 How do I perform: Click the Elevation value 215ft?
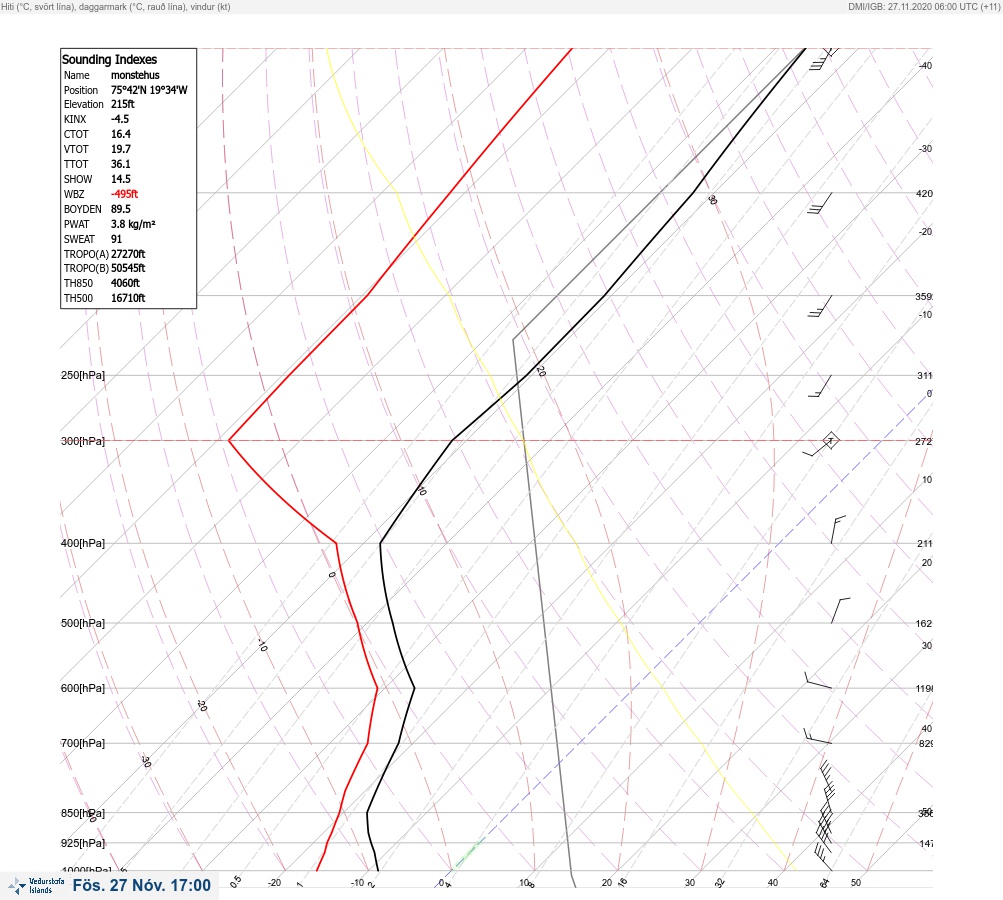(123, 104)
